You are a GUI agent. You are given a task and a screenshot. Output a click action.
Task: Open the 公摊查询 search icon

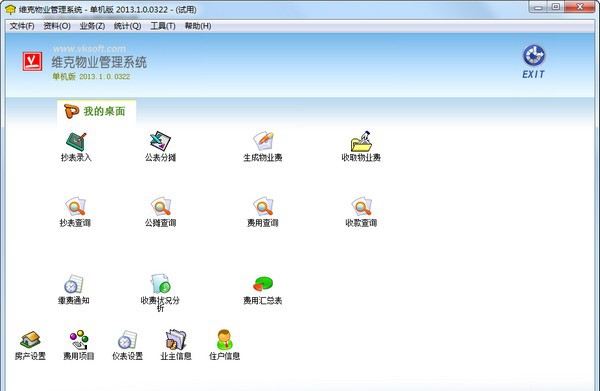[x=160, y=207]
